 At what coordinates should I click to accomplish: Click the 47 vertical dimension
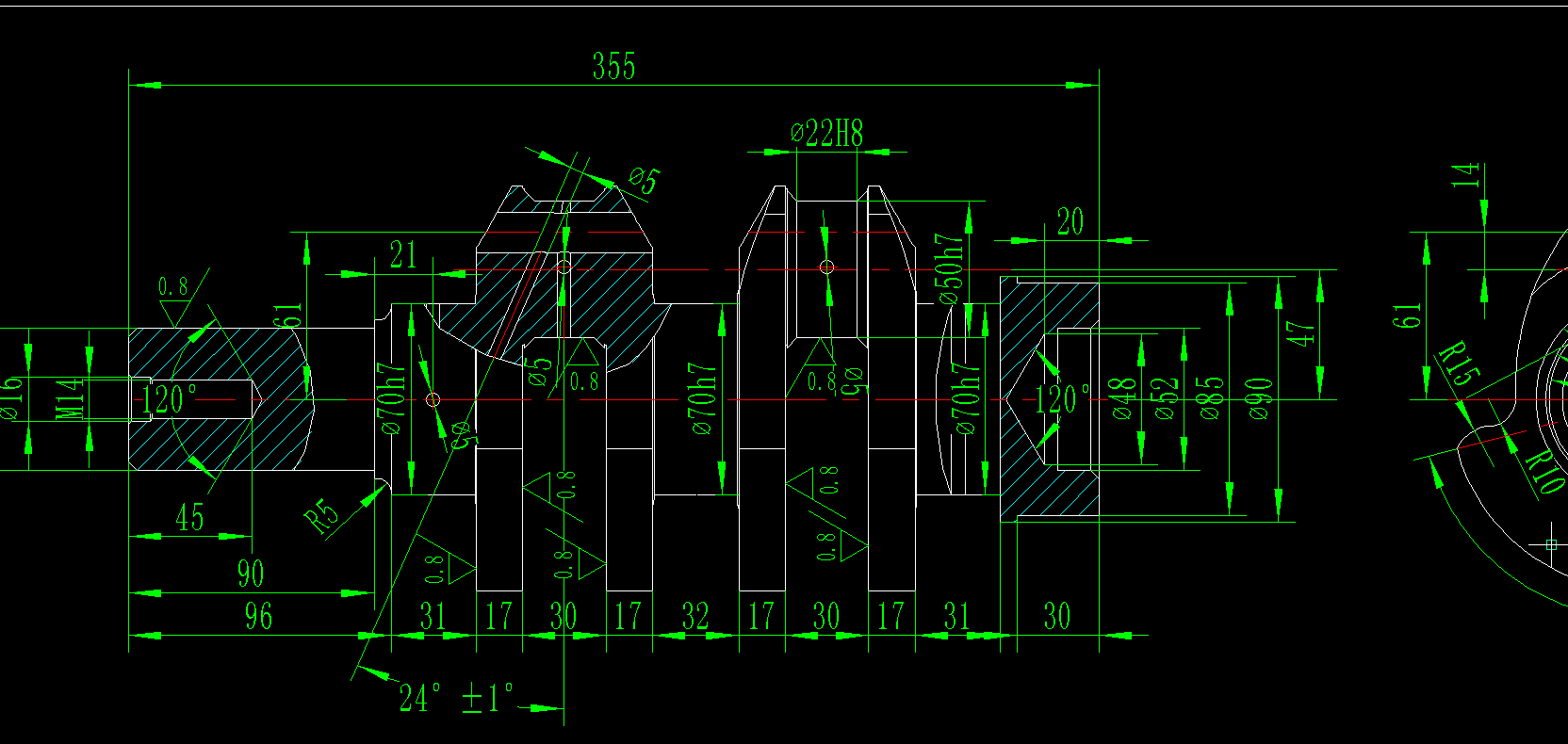coord(1300,333)
